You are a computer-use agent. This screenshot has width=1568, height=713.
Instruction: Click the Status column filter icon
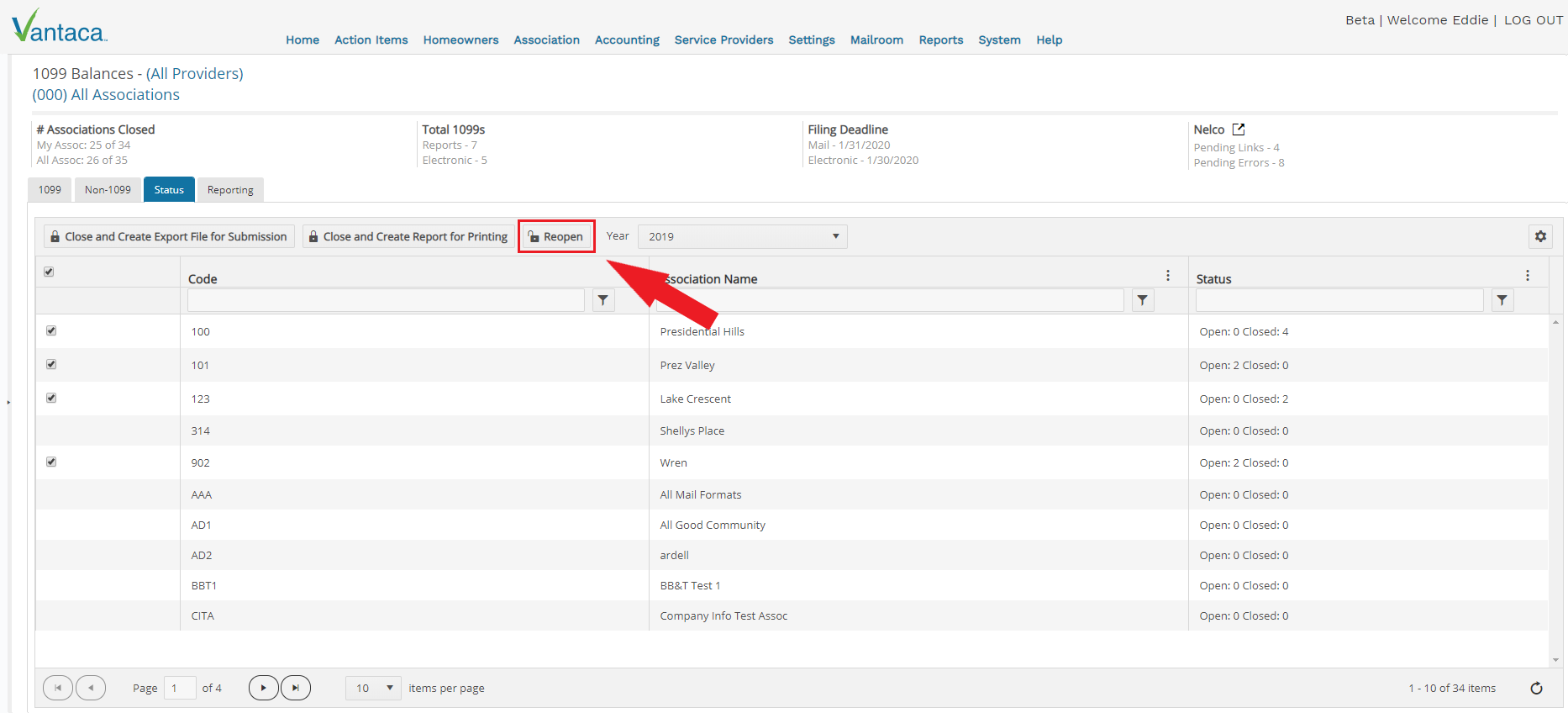pyautogui.click(x=1502, y=300)
